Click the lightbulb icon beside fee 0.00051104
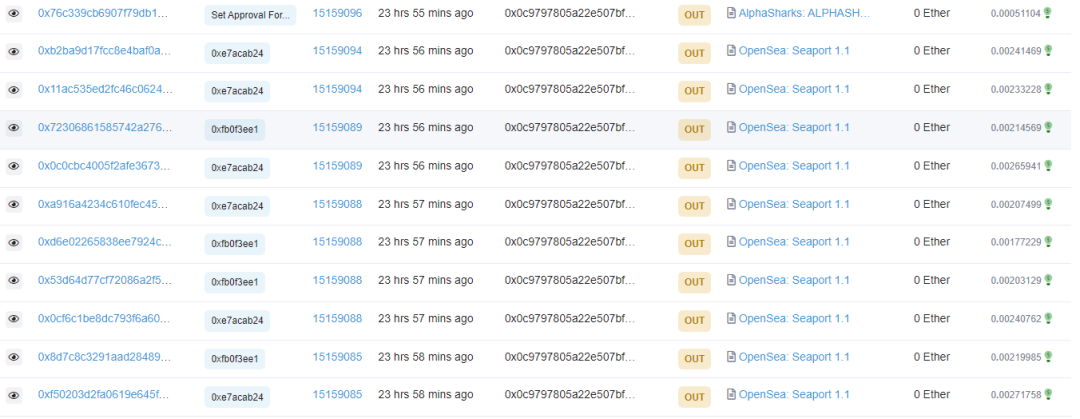This screenshot has height=419, width=1080. [x=1048, y=14]
